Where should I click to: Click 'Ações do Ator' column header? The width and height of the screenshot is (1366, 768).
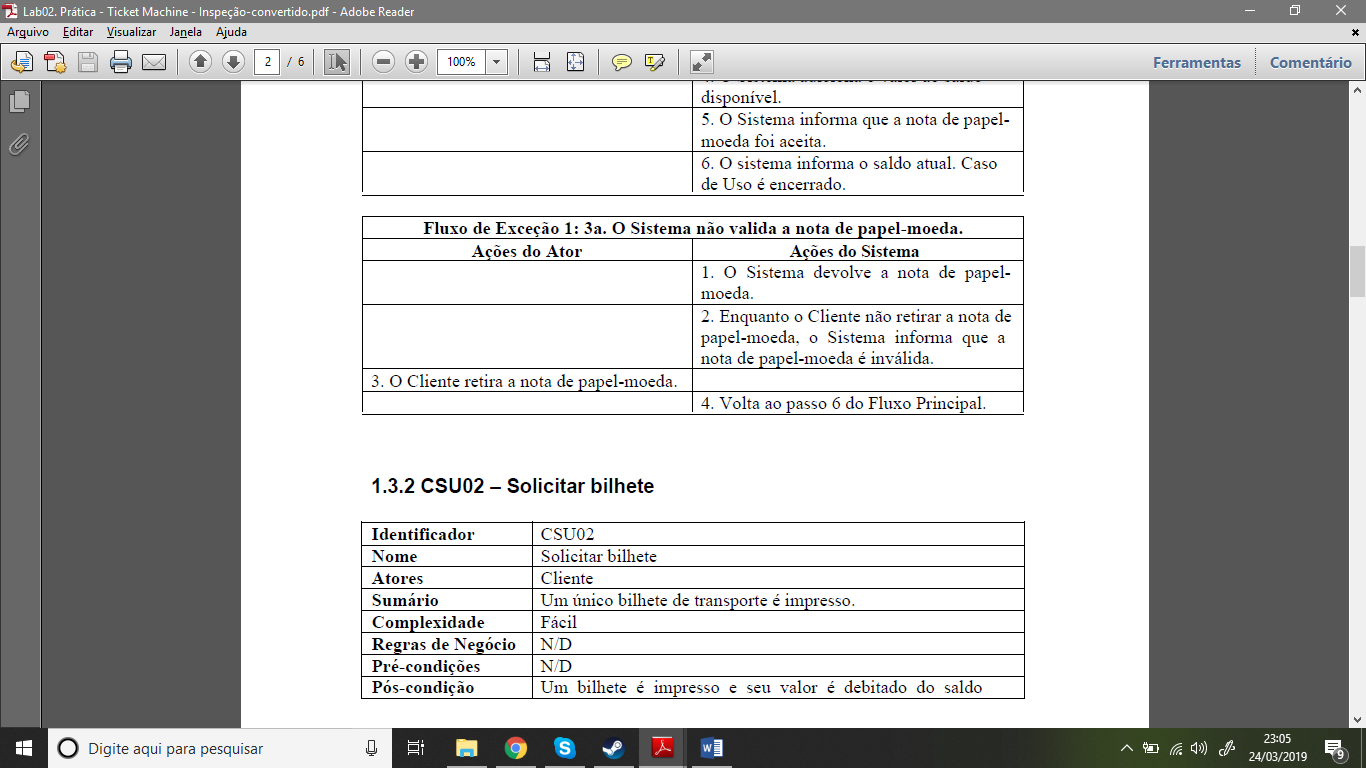pyautogui.click(x=527, y=251)
